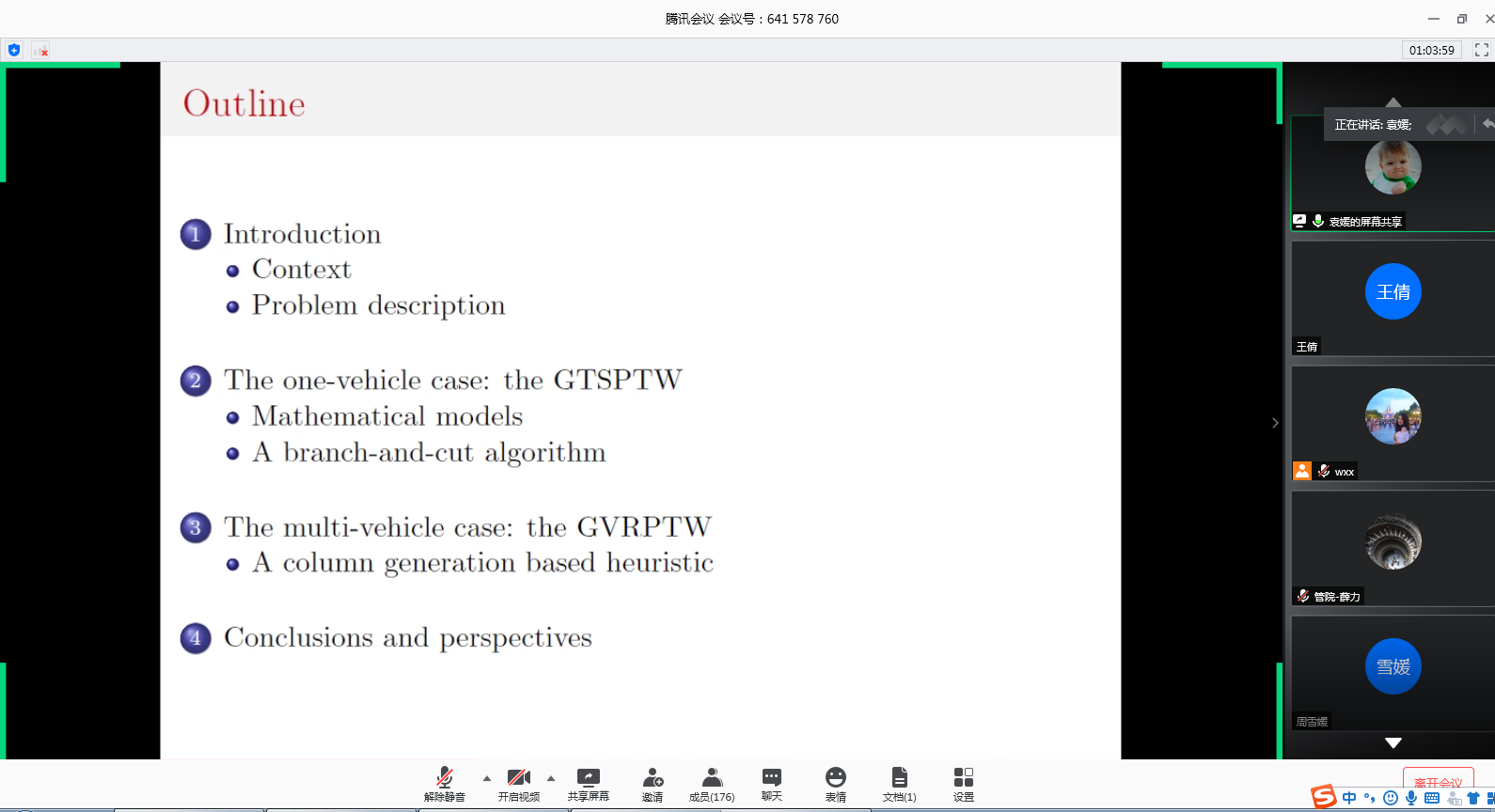Turn on the camera (开启视频)
Image resolution: width=1495 pixels, height=812 pixels.
pyautogui.click(x=518, y=784)
